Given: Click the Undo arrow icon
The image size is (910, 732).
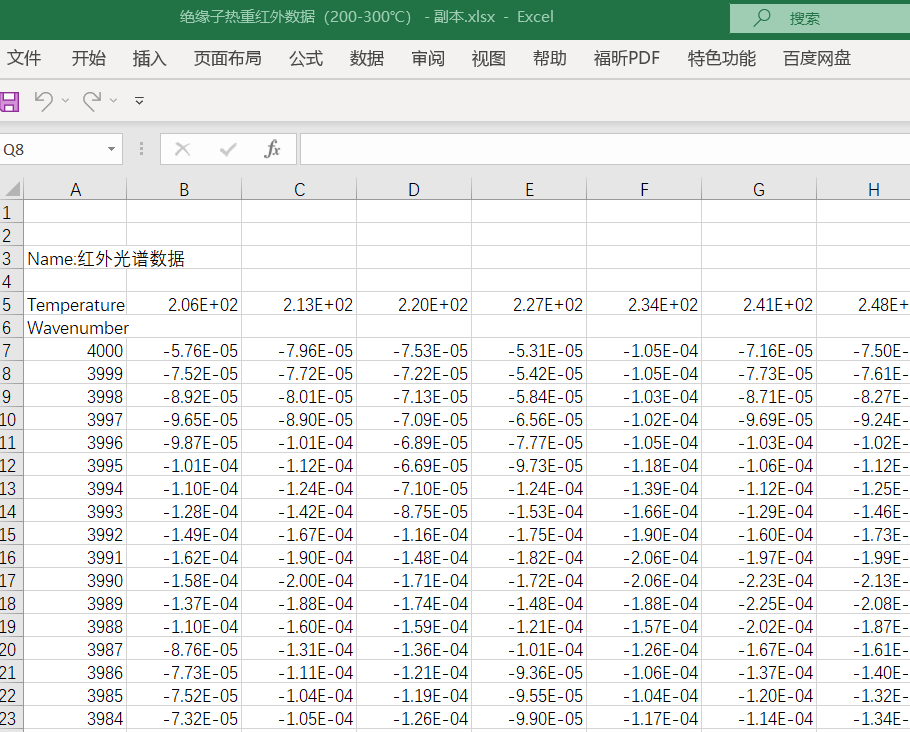Looking at the screenshot, I should (x=44, y=101).
